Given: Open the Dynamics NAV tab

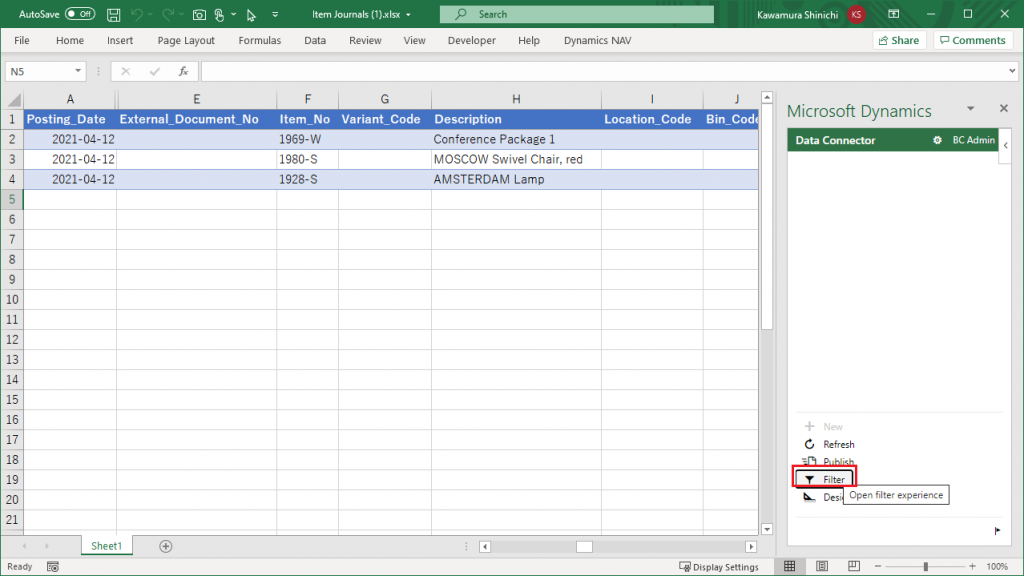Looking at the screenshot, I should click(598, 40).
